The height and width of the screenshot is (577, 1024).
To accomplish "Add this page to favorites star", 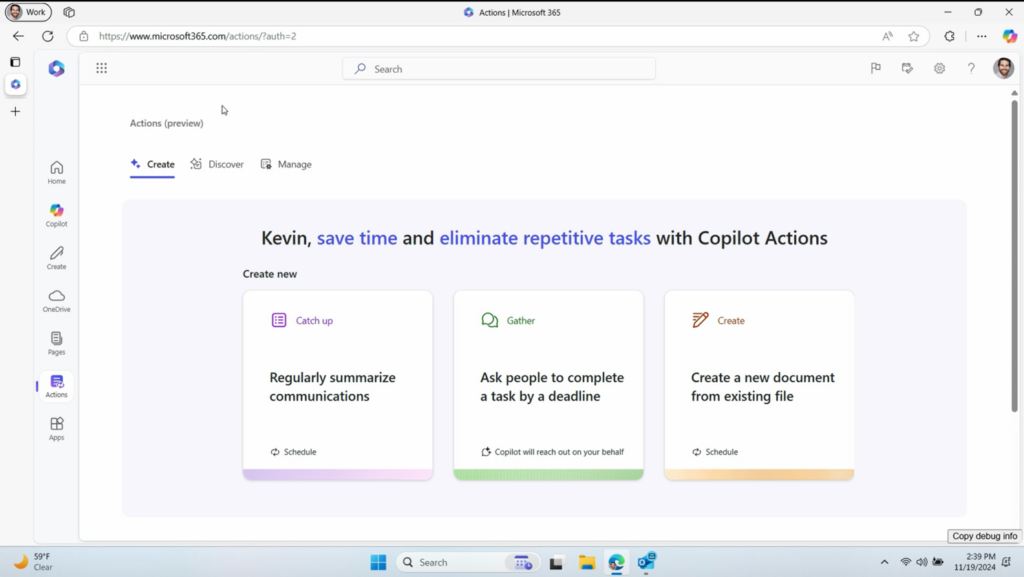I will (914, 36).
